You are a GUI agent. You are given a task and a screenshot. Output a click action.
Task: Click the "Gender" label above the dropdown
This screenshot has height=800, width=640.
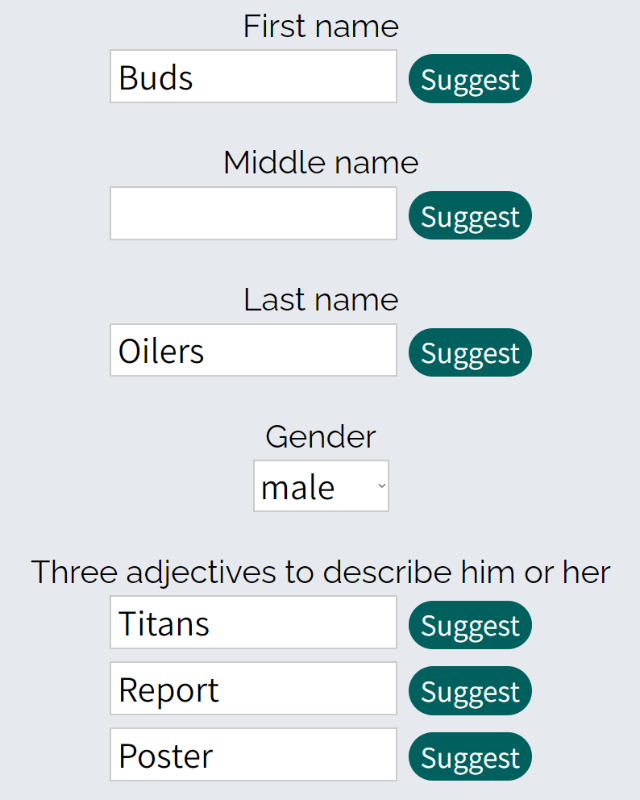point(321,436)
